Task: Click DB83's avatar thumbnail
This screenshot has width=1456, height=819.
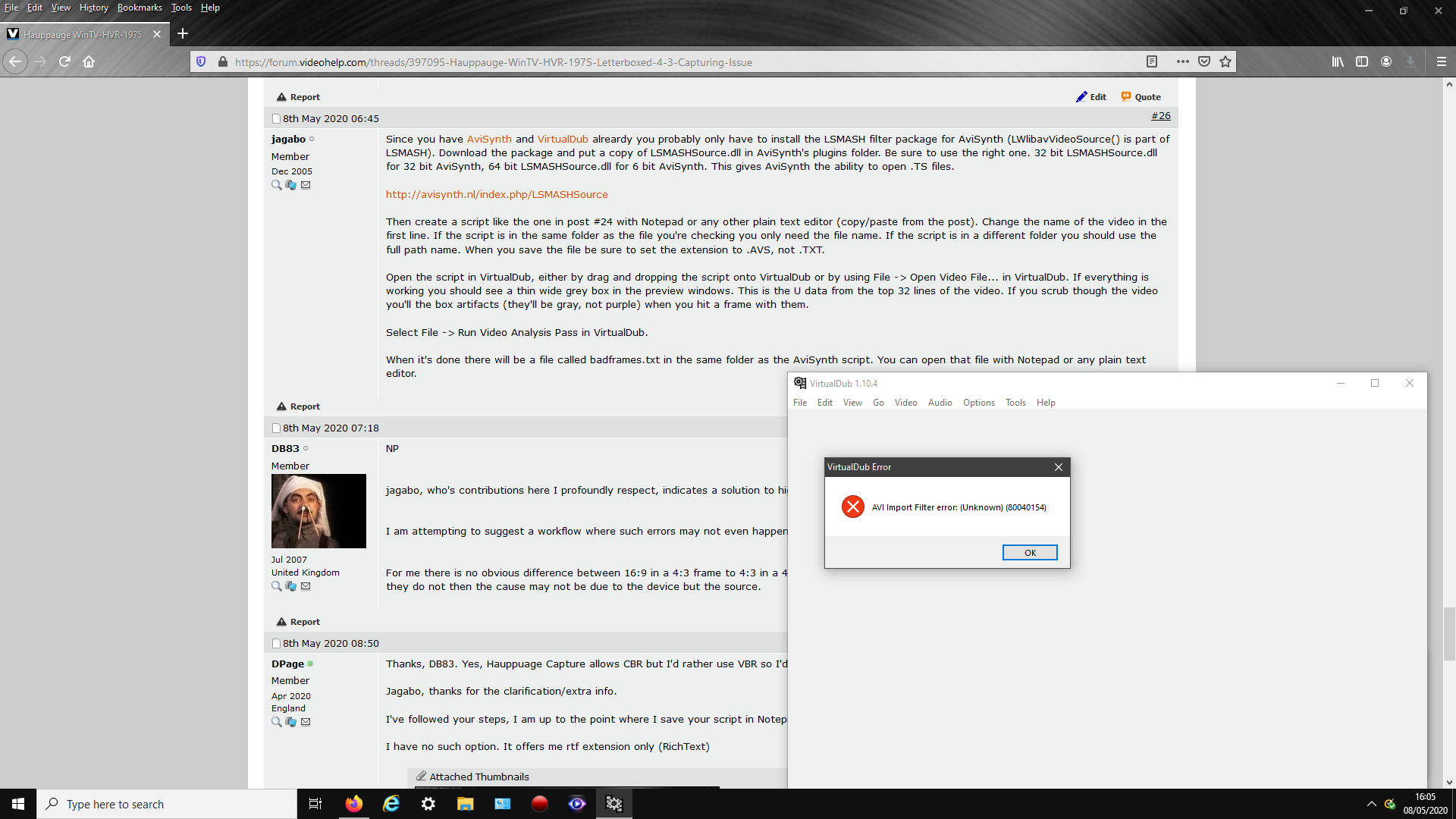Action: [x=318, y=511]
